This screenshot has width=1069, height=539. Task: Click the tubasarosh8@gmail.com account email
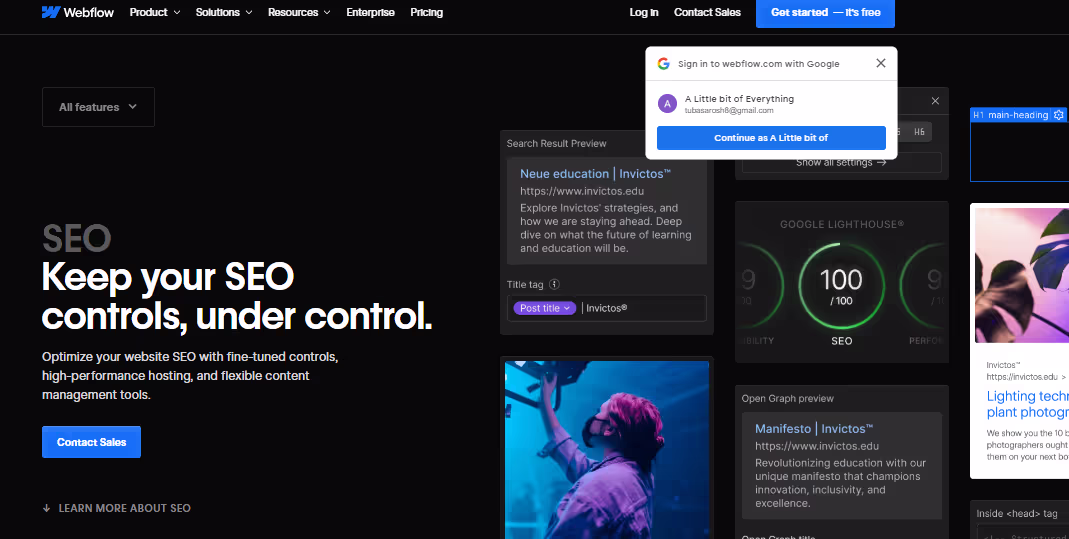[x=729, y=110]
